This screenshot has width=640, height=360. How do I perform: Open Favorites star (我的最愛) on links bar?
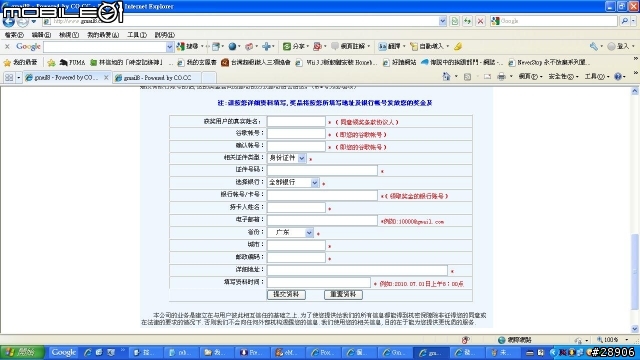[20, 62]
